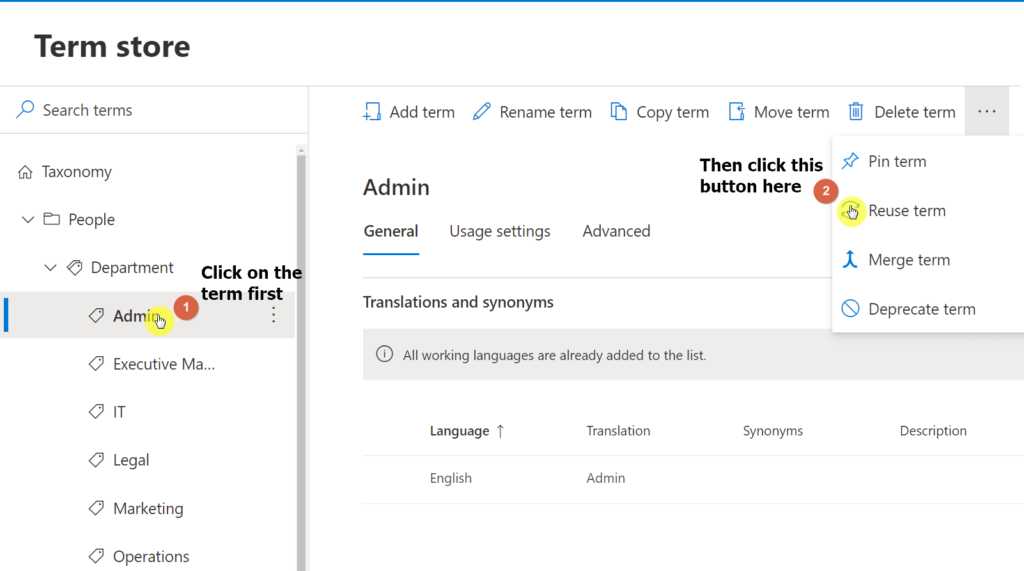The width and height of the screenshot is (1024, 571).
Task: Click the tag icon beside Marketing
Action: point(96,508)
